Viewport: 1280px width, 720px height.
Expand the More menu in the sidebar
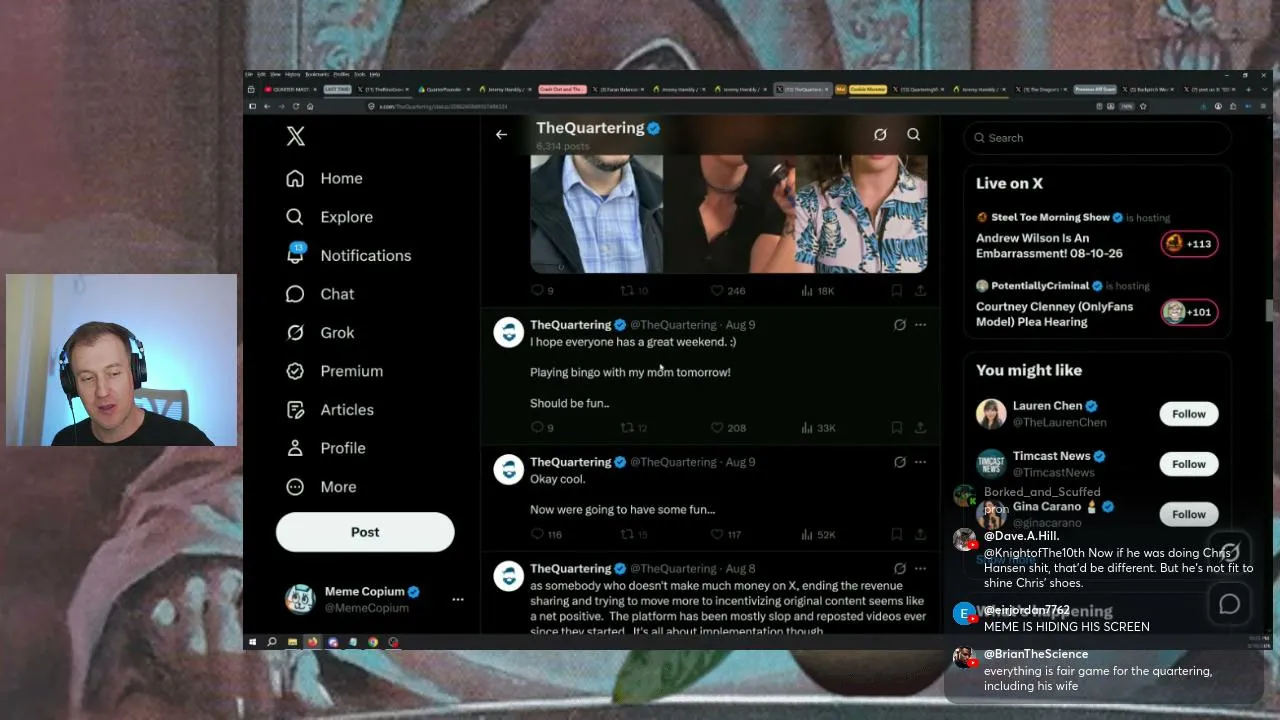321,487
